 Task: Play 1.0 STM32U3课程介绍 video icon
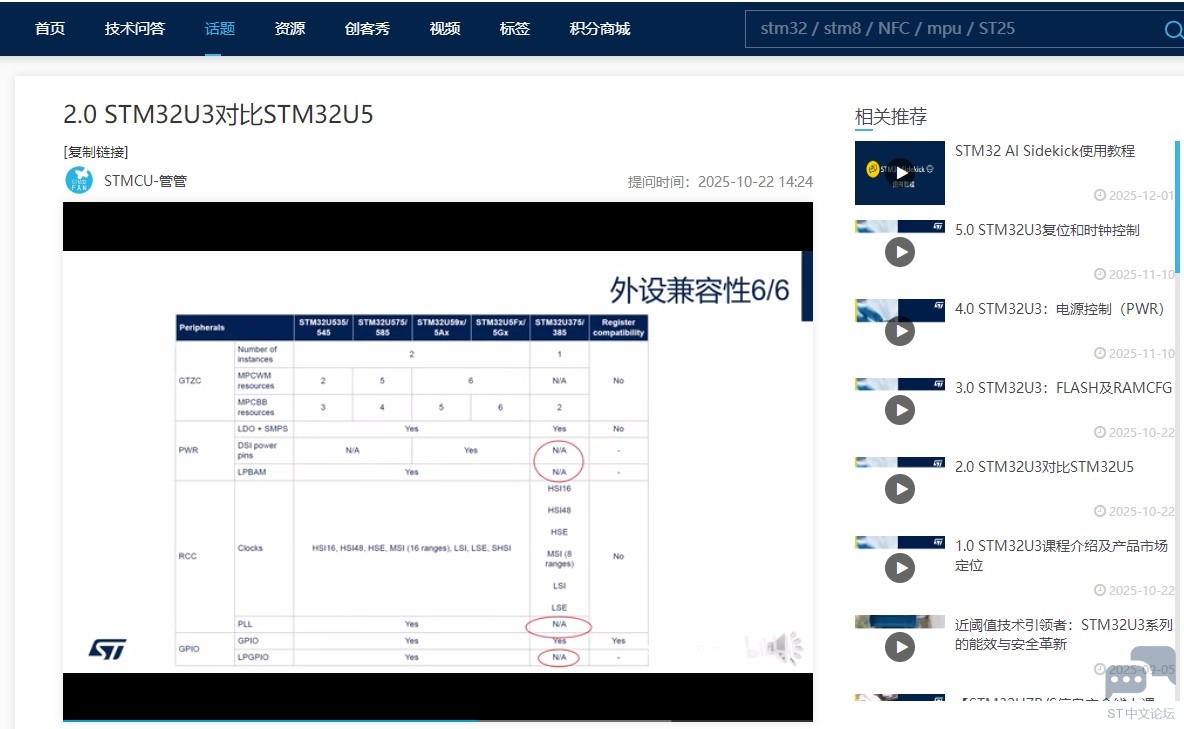tap(899, 567)
